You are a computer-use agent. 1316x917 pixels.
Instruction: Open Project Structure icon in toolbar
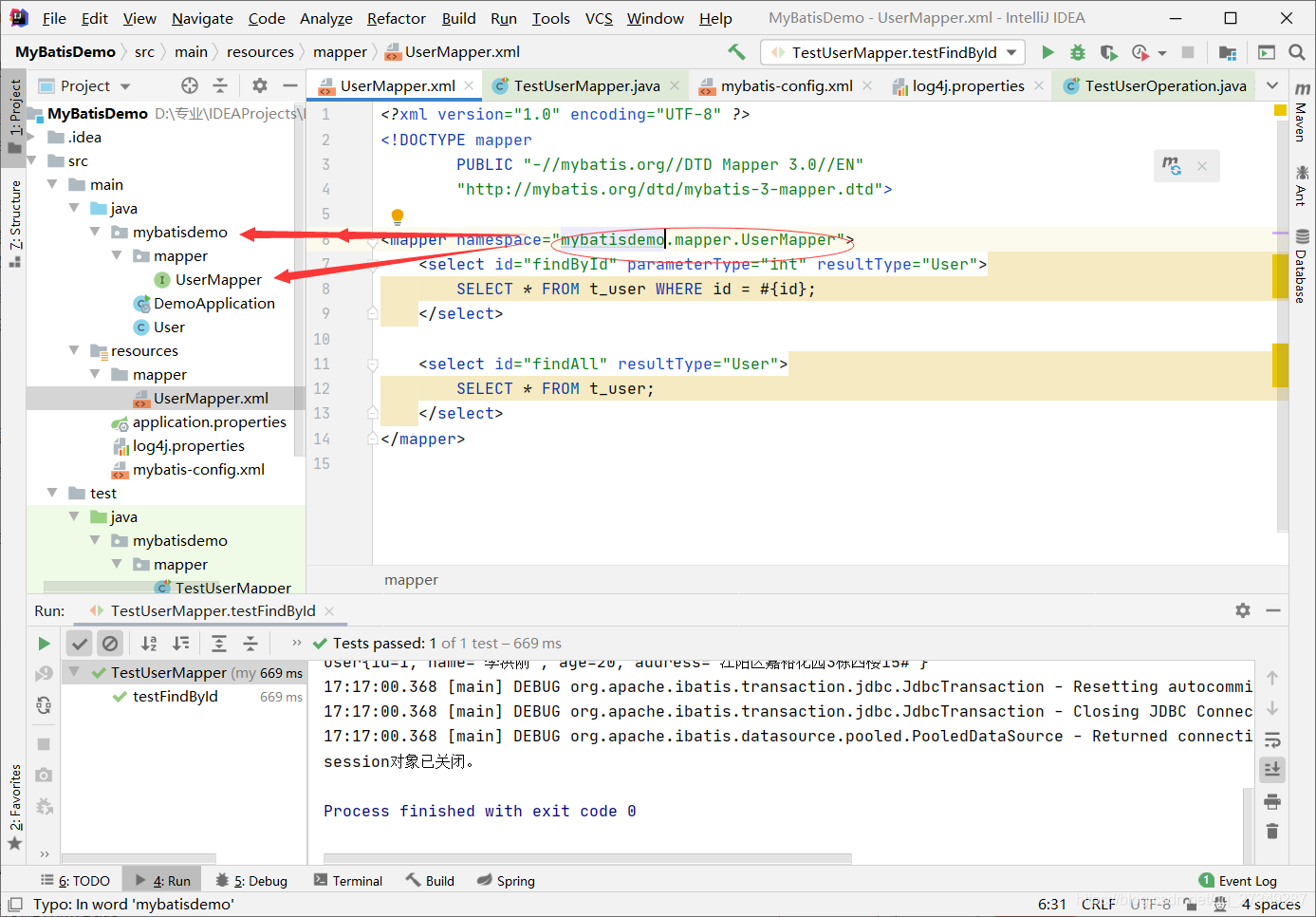point(1228,52)
